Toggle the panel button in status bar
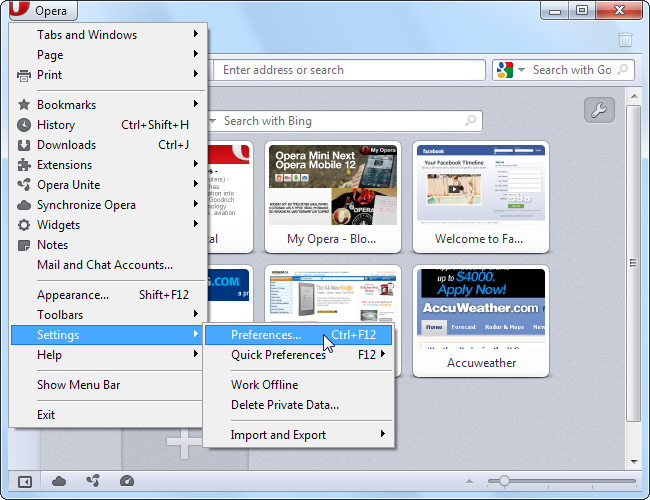 coord(24,481)
